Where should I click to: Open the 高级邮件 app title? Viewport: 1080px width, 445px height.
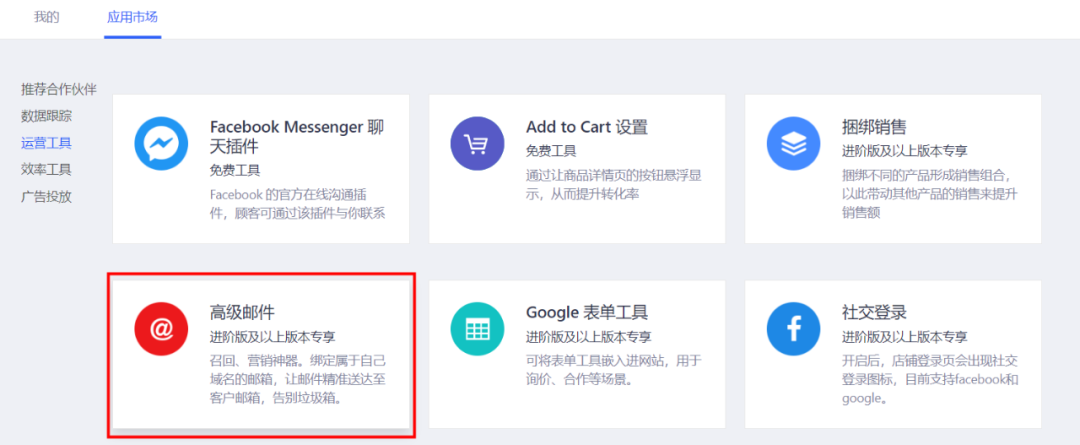(242, 313)
